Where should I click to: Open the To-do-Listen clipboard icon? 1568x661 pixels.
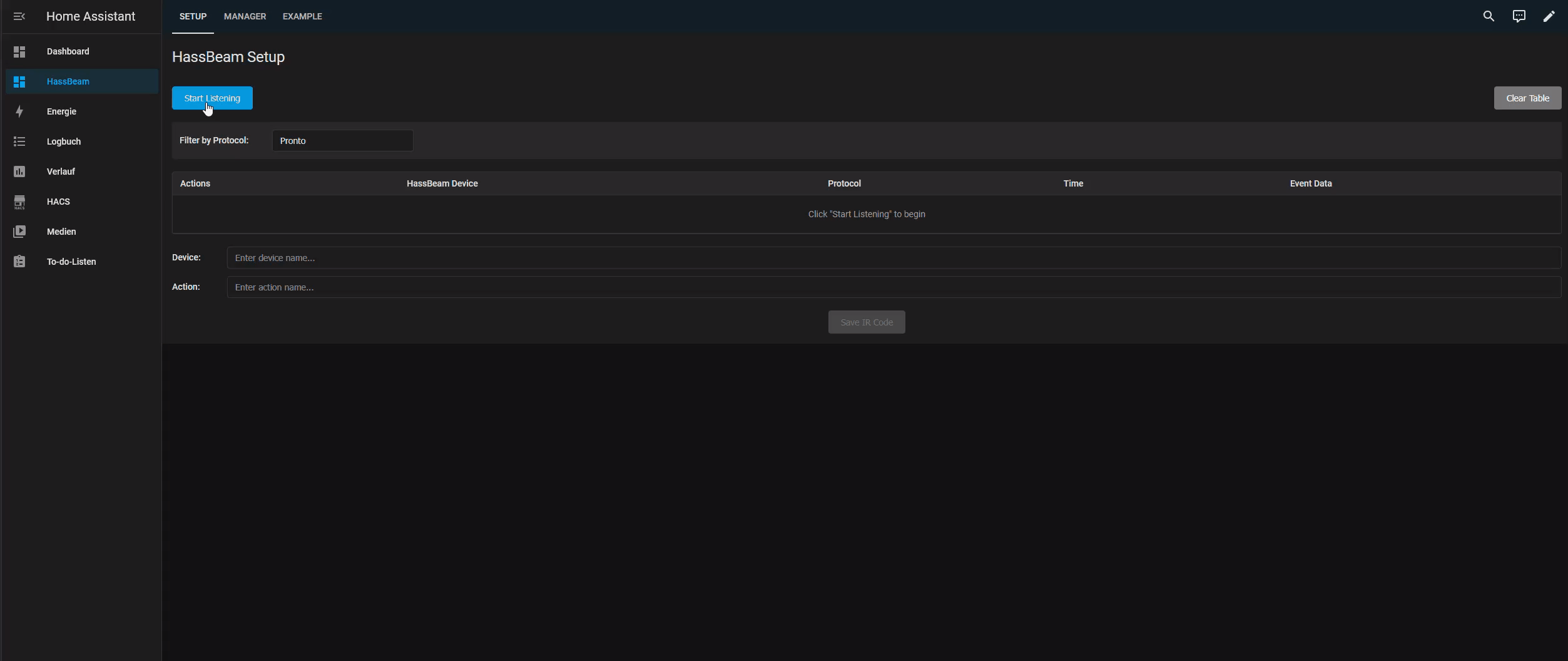pyautogui.click(x=19, y=262)
